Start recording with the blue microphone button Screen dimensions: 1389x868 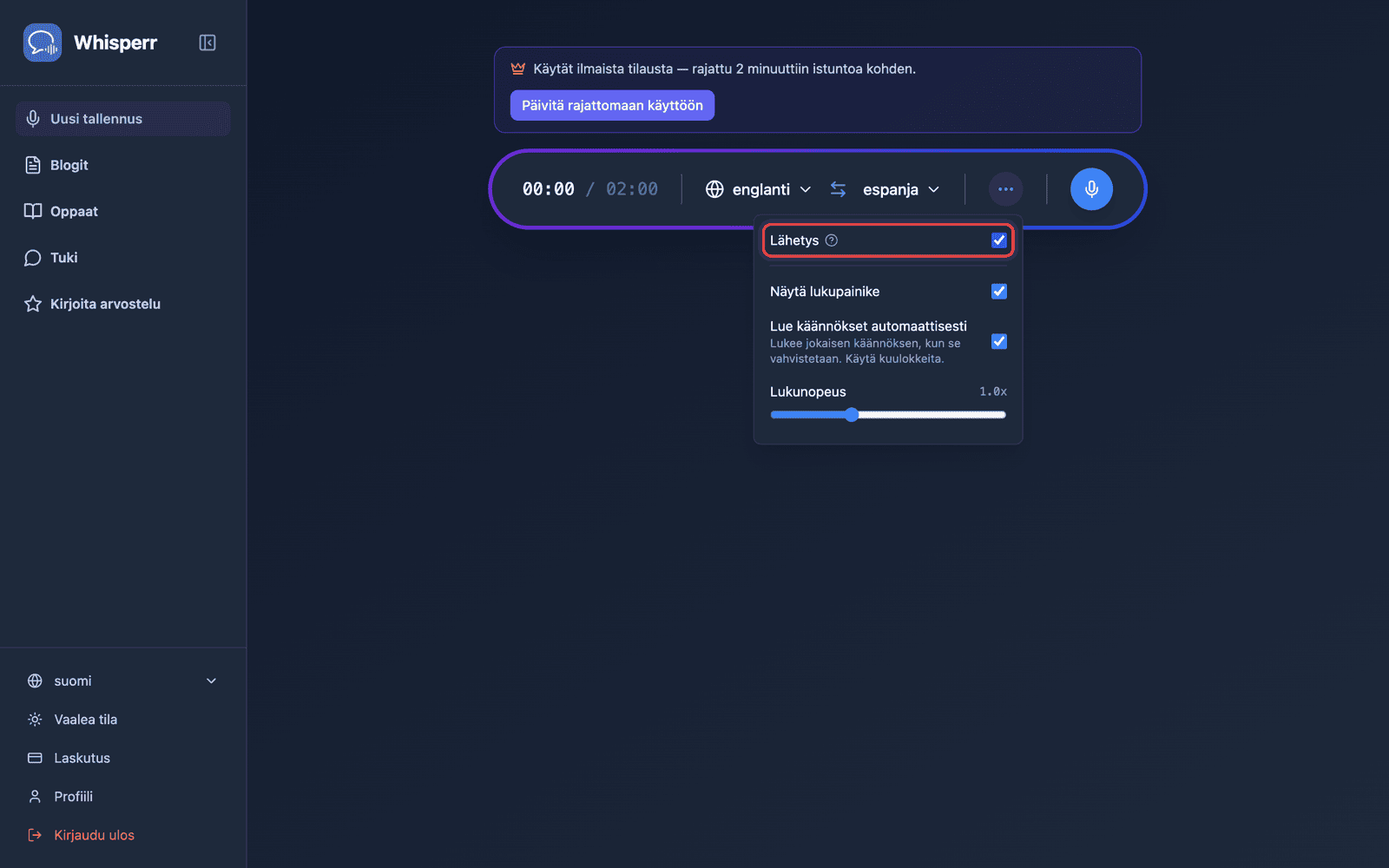pos(1091,189)
